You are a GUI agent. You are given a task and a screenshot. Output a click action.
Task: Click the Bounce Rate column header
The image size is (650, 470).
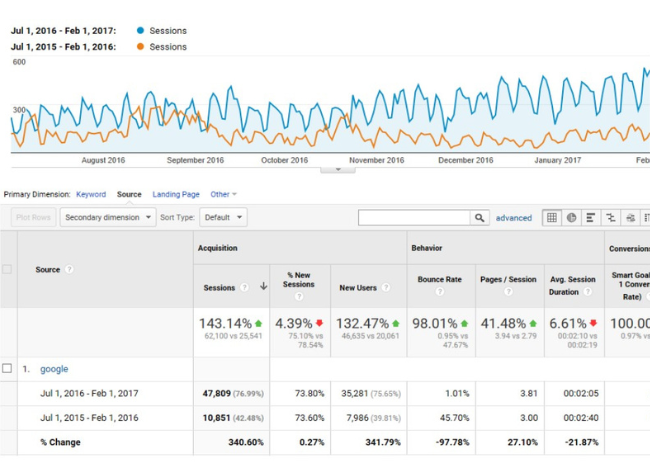tap(440, 279)
